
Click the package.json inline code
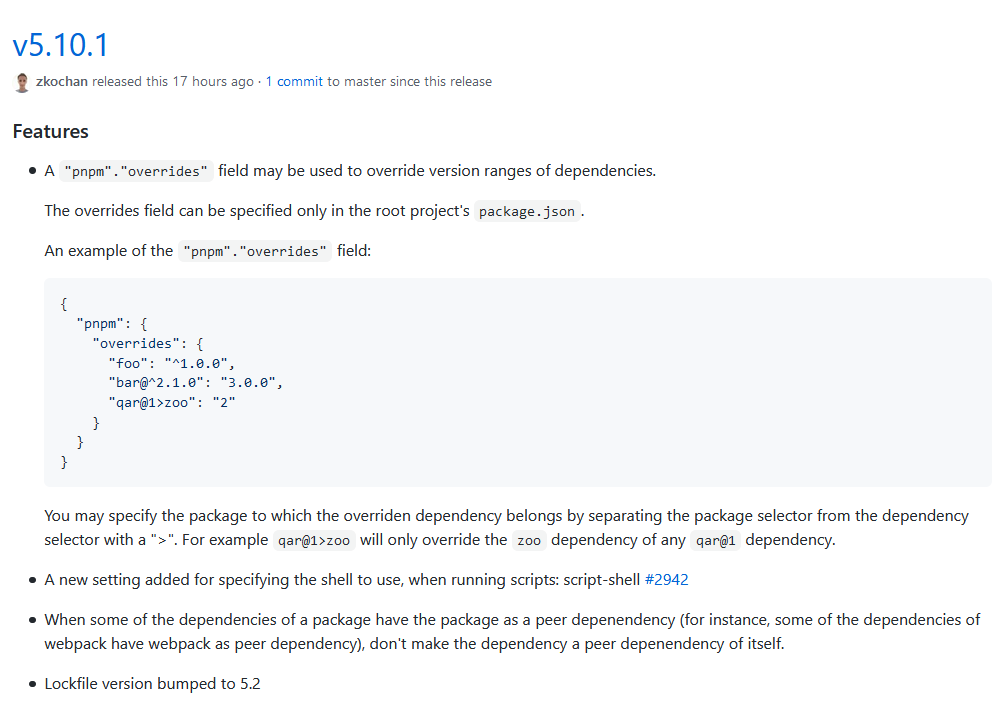click(527, 211)
